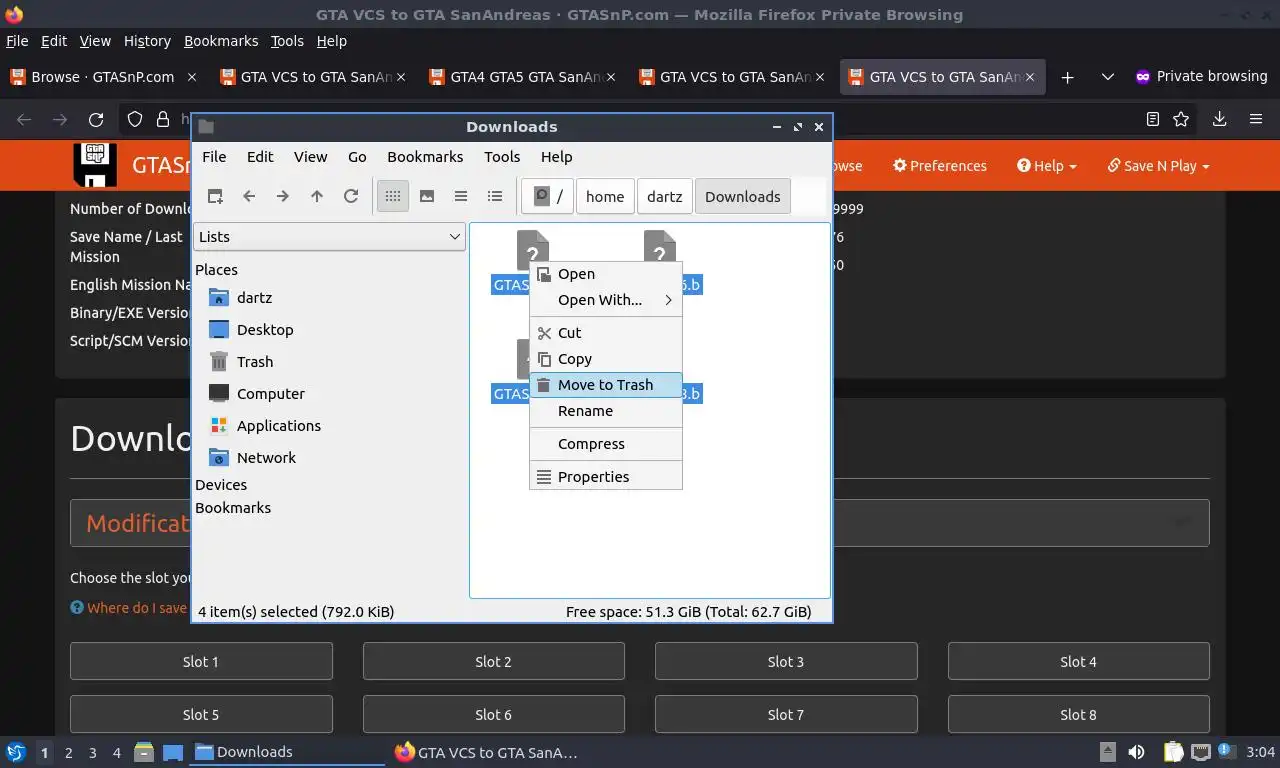
Task: Click the 'Slot 1' button
Action: pos(201,662)
